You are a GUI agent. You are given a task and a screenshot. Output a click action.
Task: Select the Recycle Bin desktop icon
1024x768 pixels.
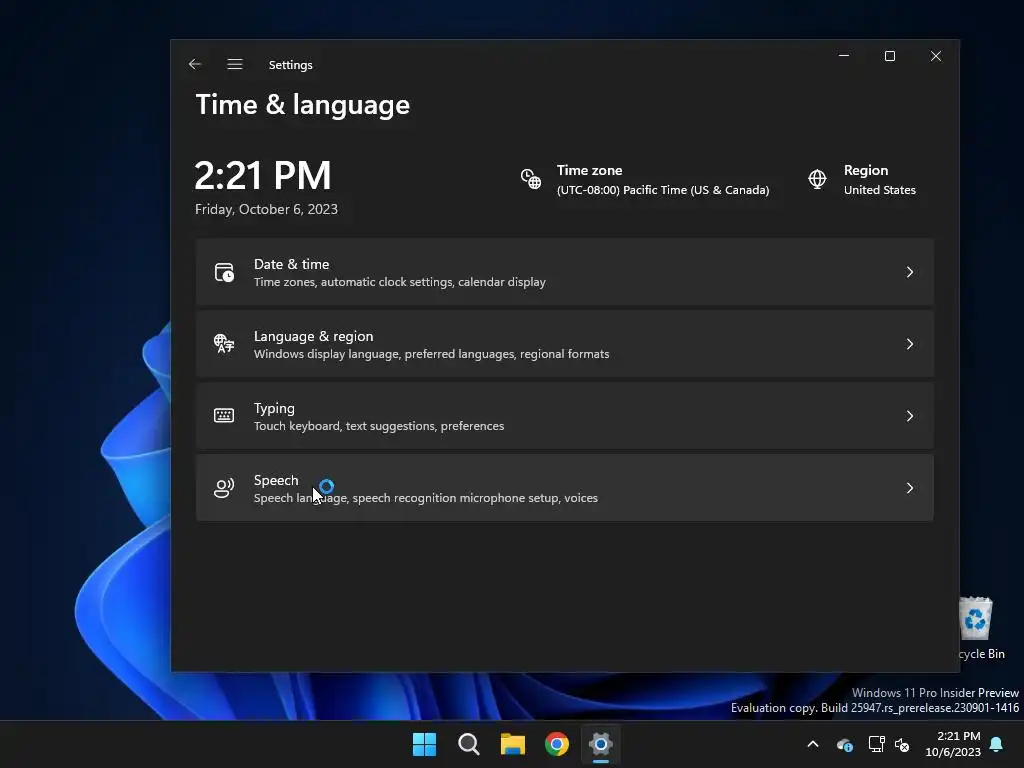[x=982, y=628]
